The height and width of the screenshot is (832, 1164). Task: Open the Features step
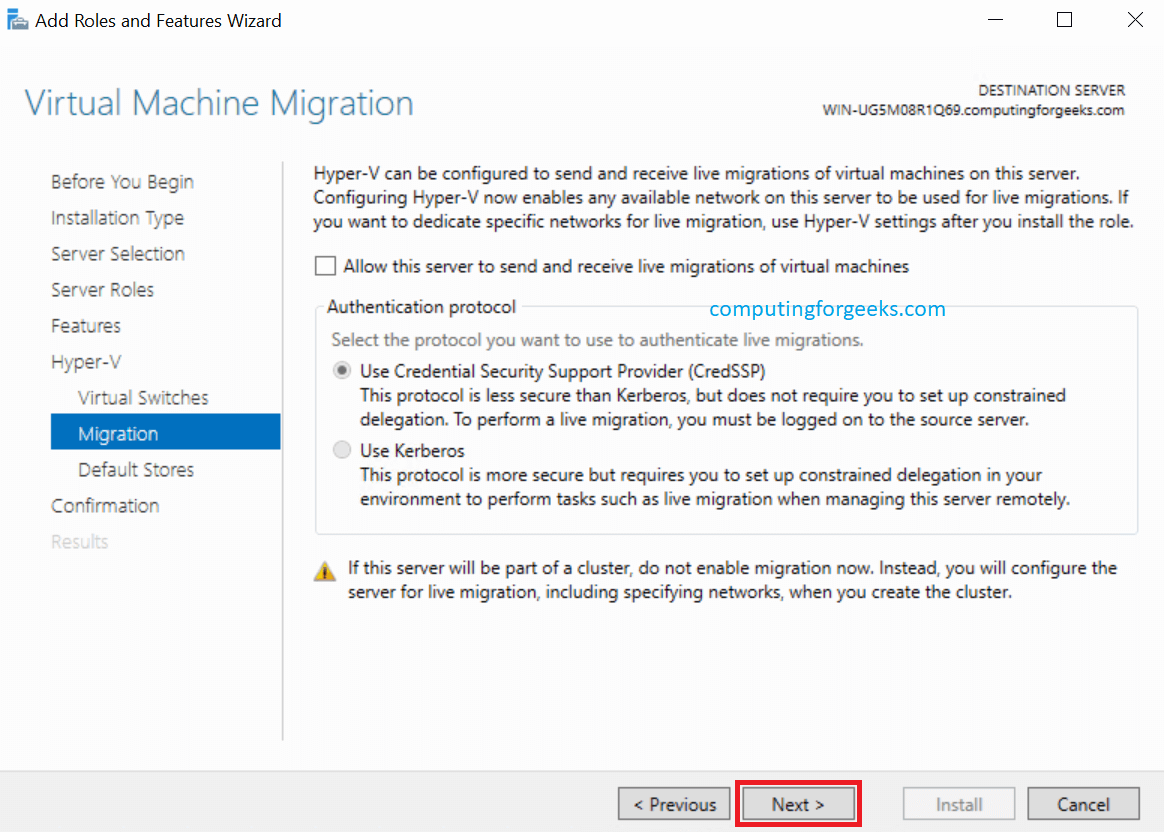(x=86, y=326)
